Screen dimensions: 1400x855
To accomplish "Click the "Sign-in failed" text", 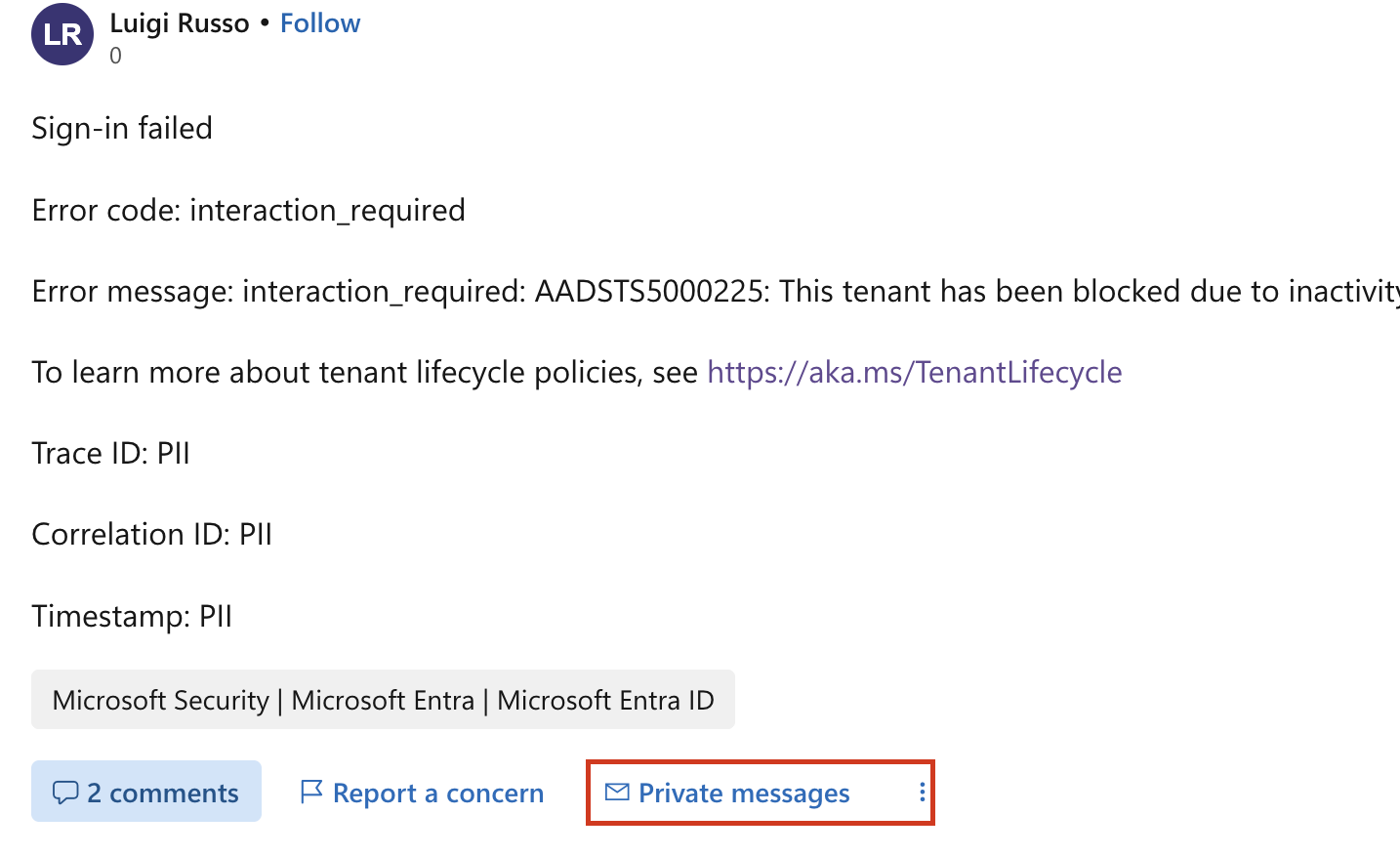I will [x=122, y=128].
